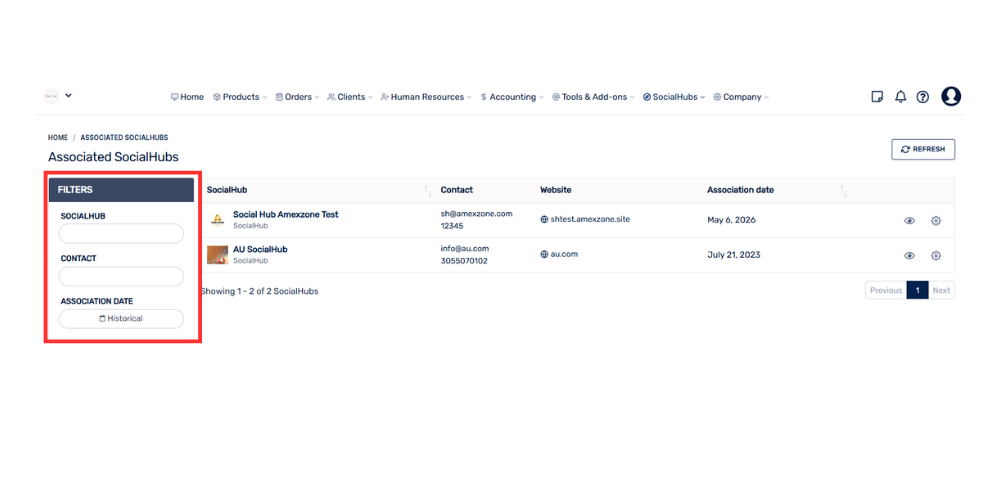The height and width of the screenshot is (500, 1000).
Task: Open the SocialHubs menu
Action: 674,97
